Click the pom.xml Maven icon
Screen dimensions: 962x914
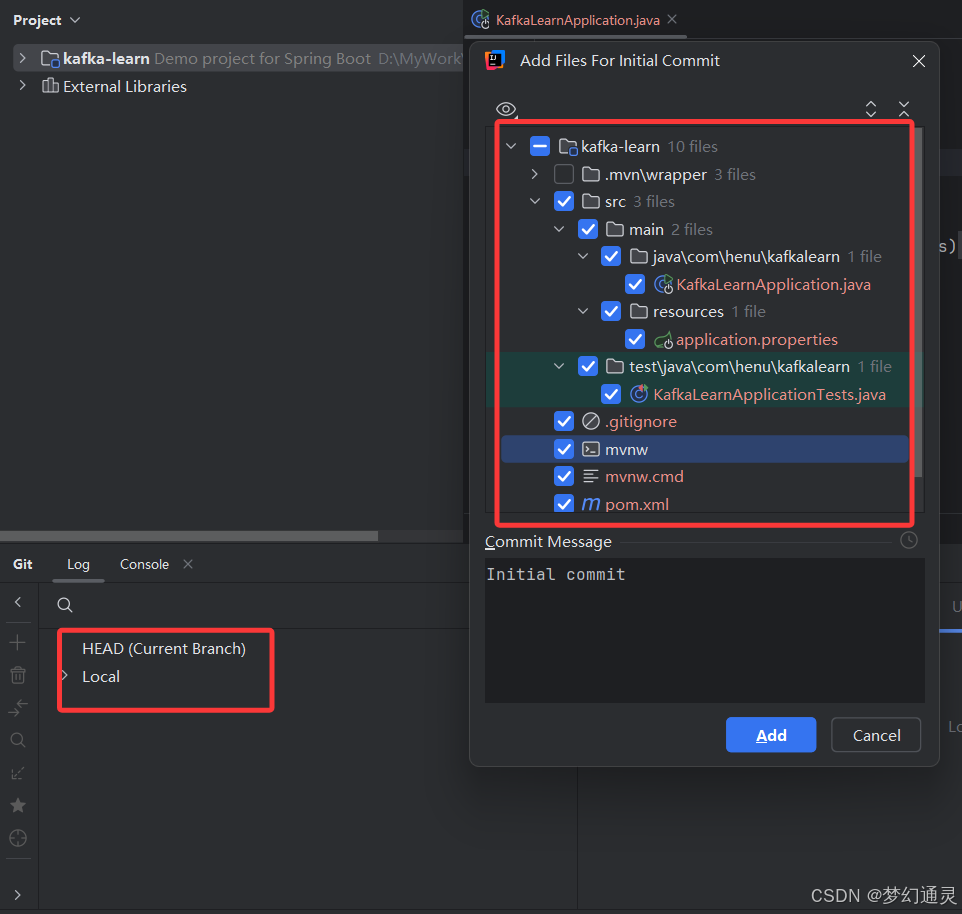point(591,504)
